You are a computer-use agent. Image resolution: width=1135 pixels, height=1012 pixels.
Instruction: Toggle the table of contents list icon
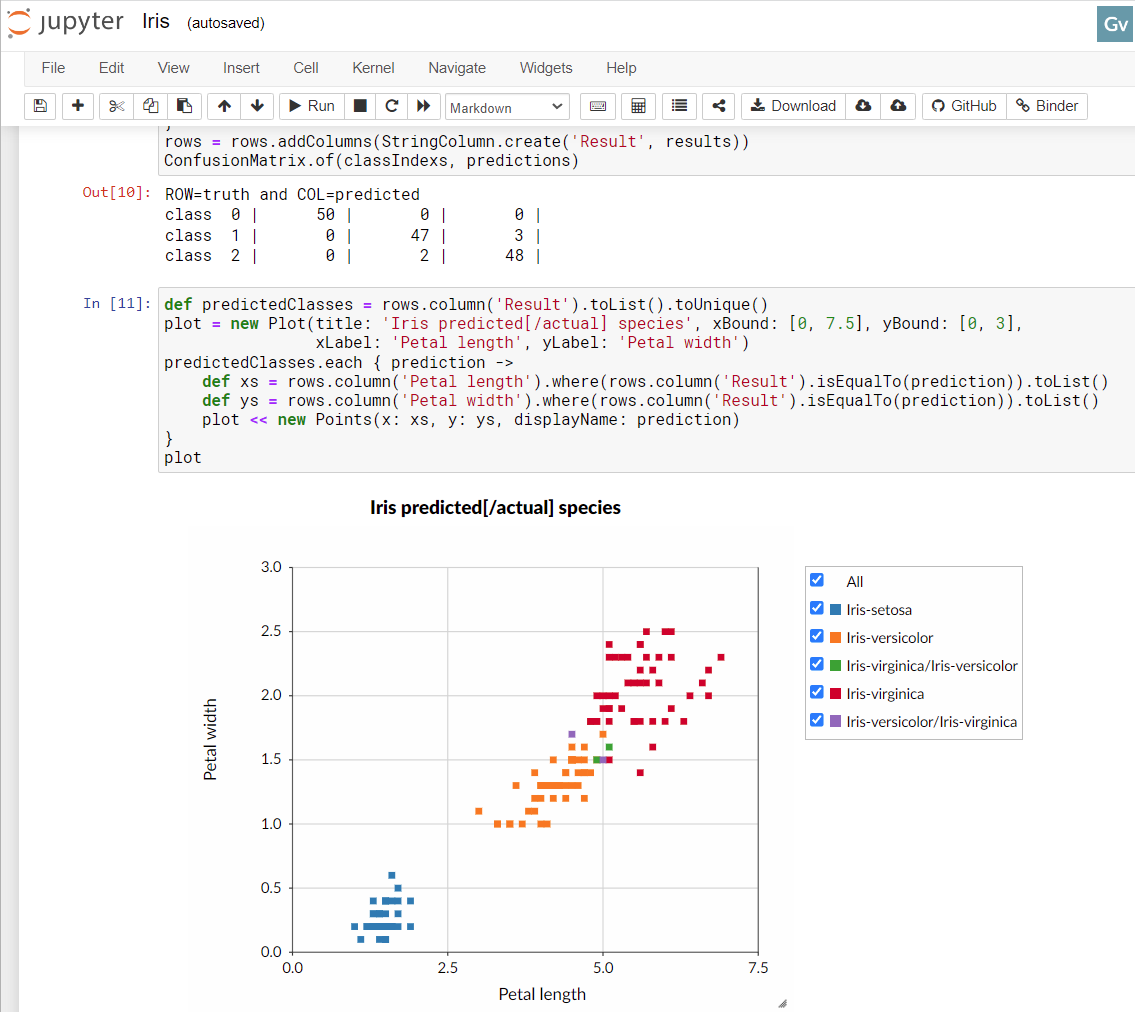point(679,106)
